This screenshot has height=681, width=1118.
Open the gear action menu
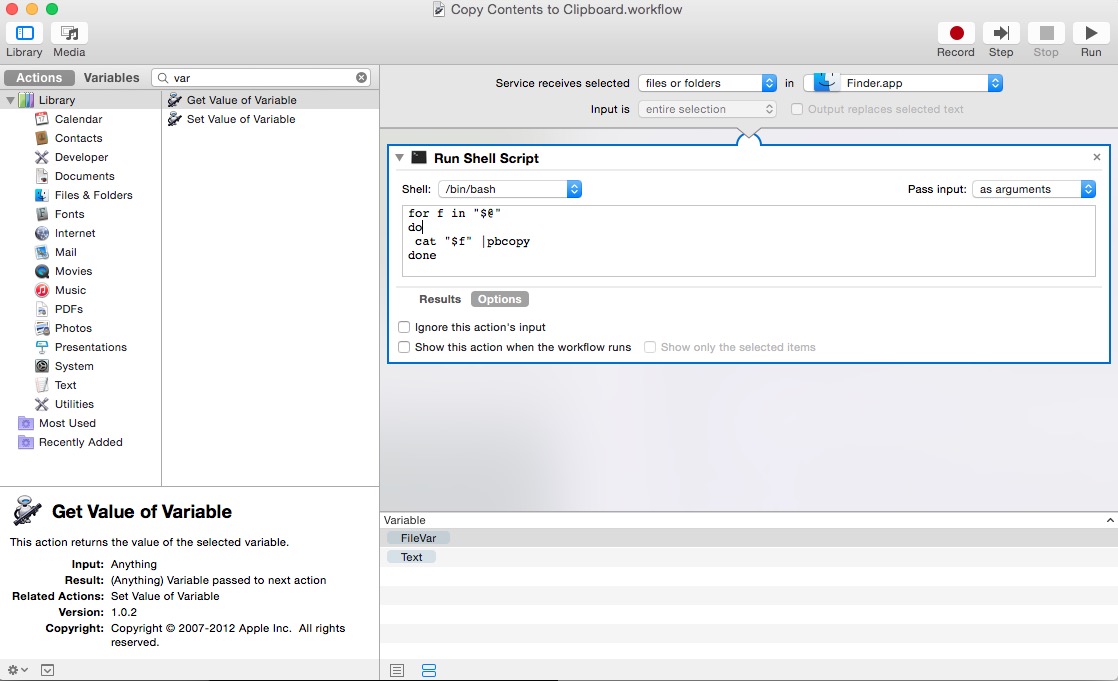tap(17, 670)
